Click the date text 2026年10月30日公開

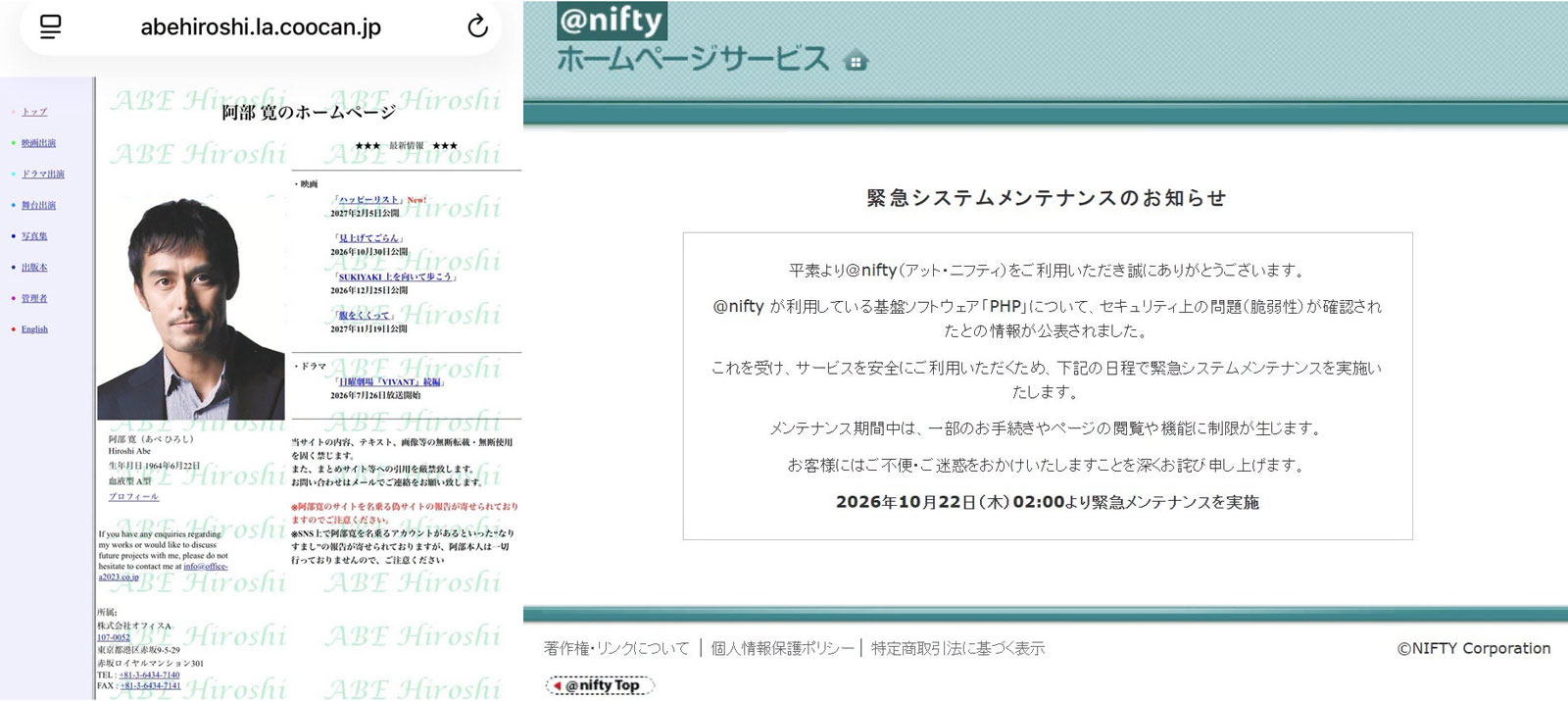pos(368,252)
